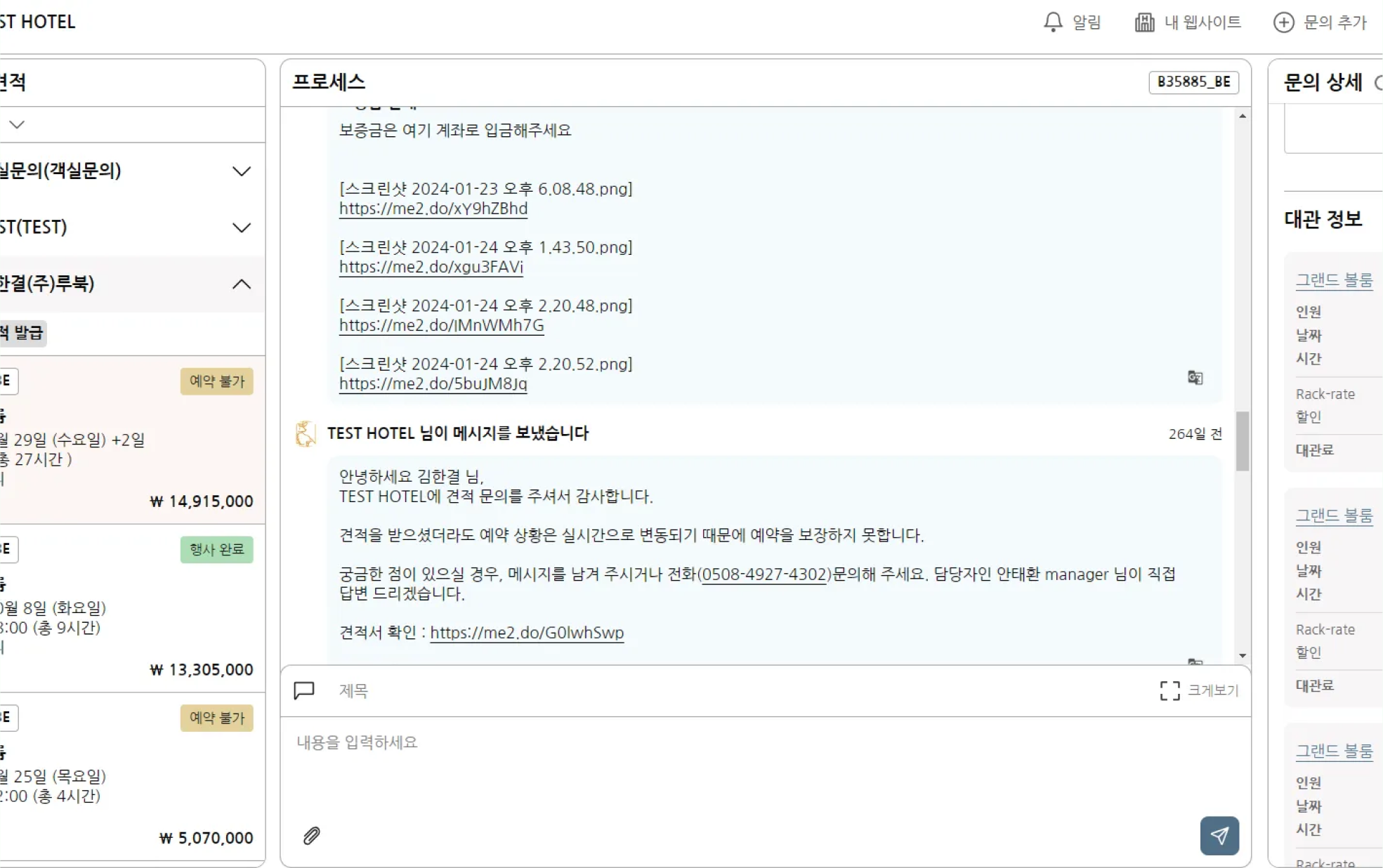Open the 견적서 확인 link me2.do/G0lwhSwp
Image resolution: width=1383 pixels, height=868 pixels.
point(526,632)
